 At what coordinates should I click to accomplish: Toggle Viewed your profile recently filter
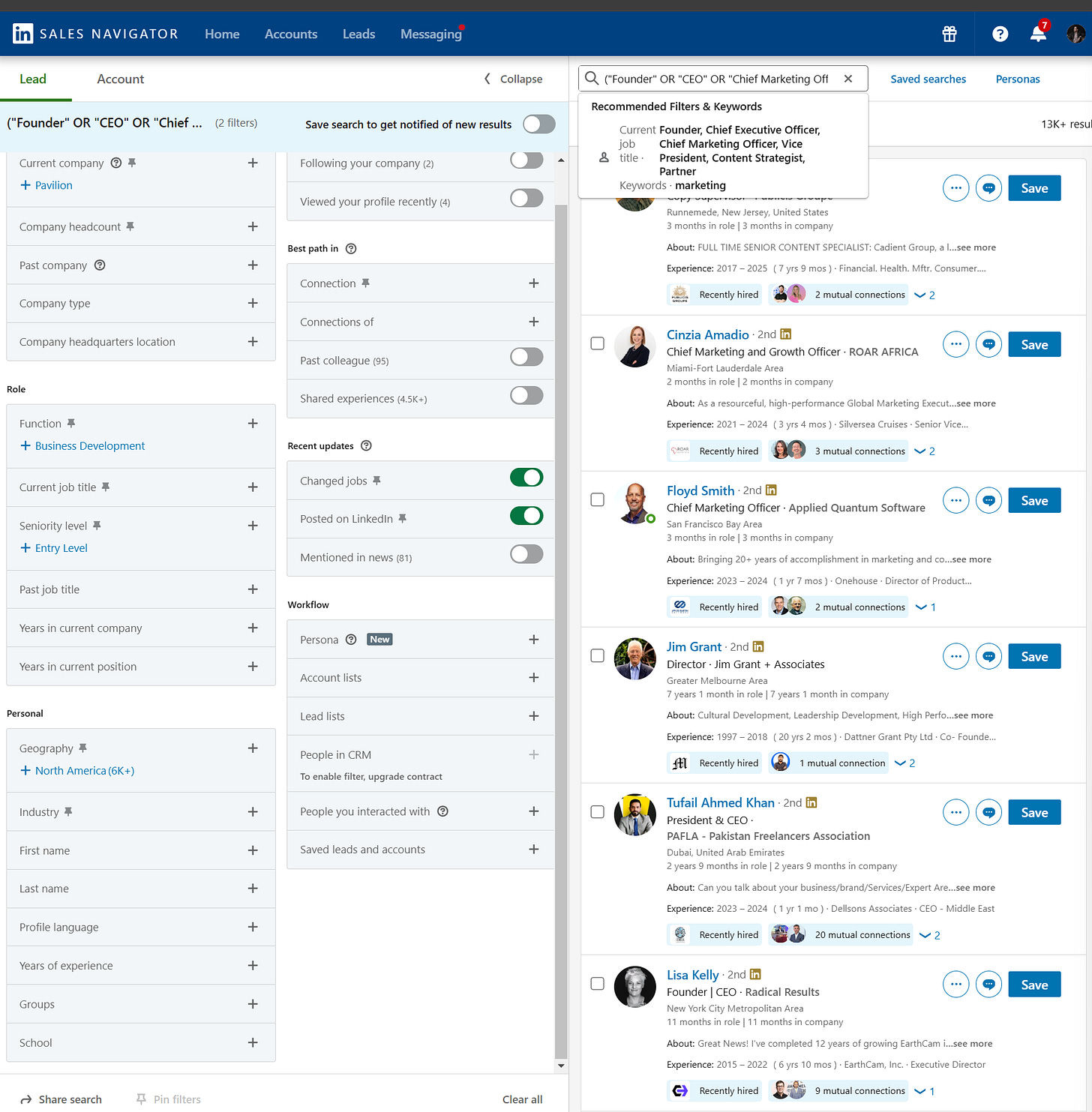[526, 198]
